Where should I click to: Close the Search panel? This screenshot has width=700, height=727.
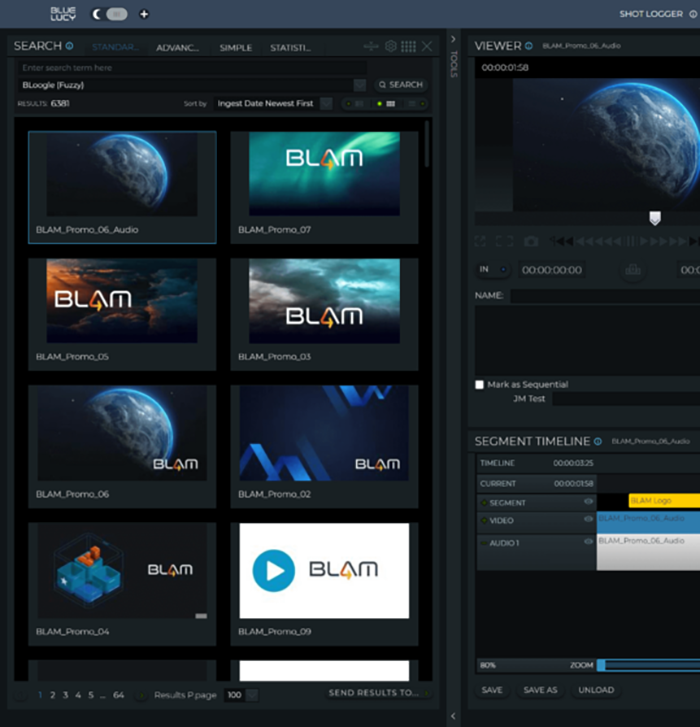point(427,46)
